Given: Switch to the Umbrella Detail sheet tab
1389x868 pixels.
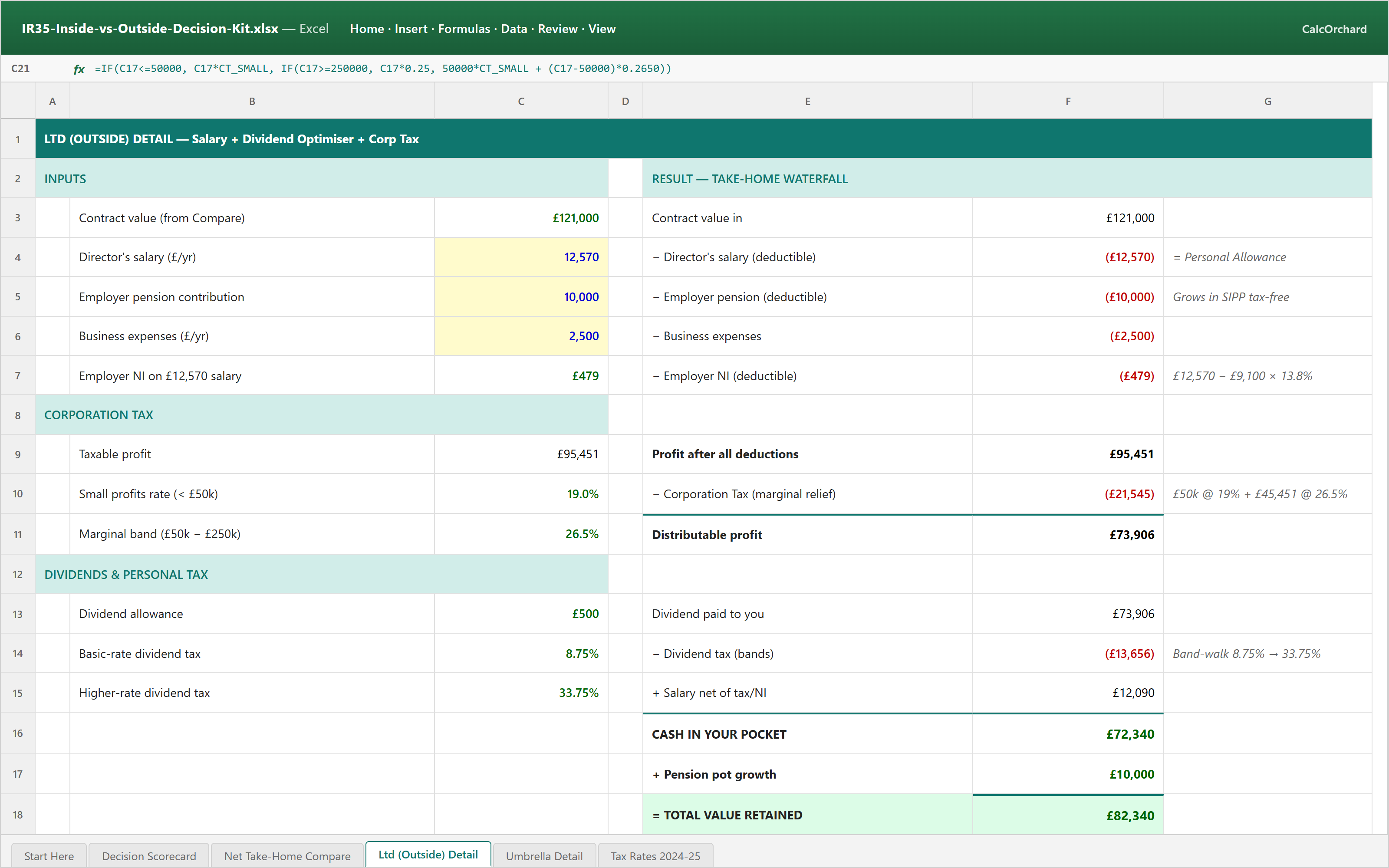Looking at the screenshot, I should (x=544, y=855).
